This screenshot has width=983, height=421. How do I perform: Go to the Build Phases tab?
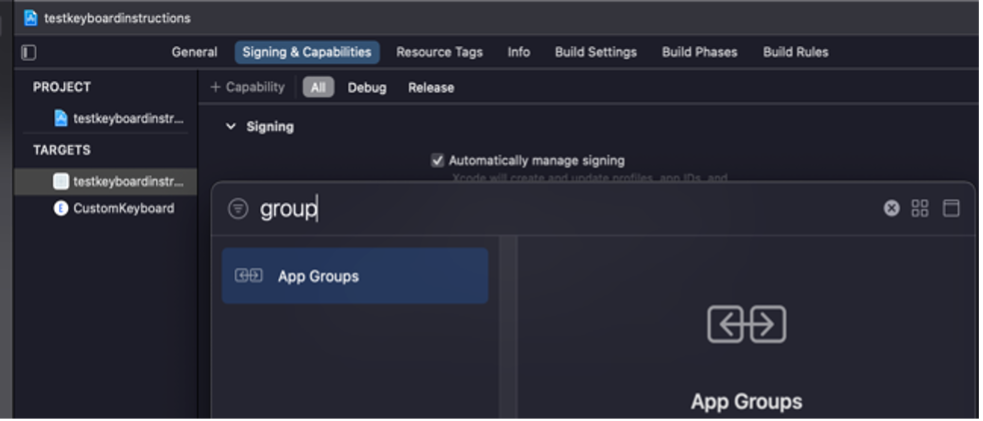(700, 53)
